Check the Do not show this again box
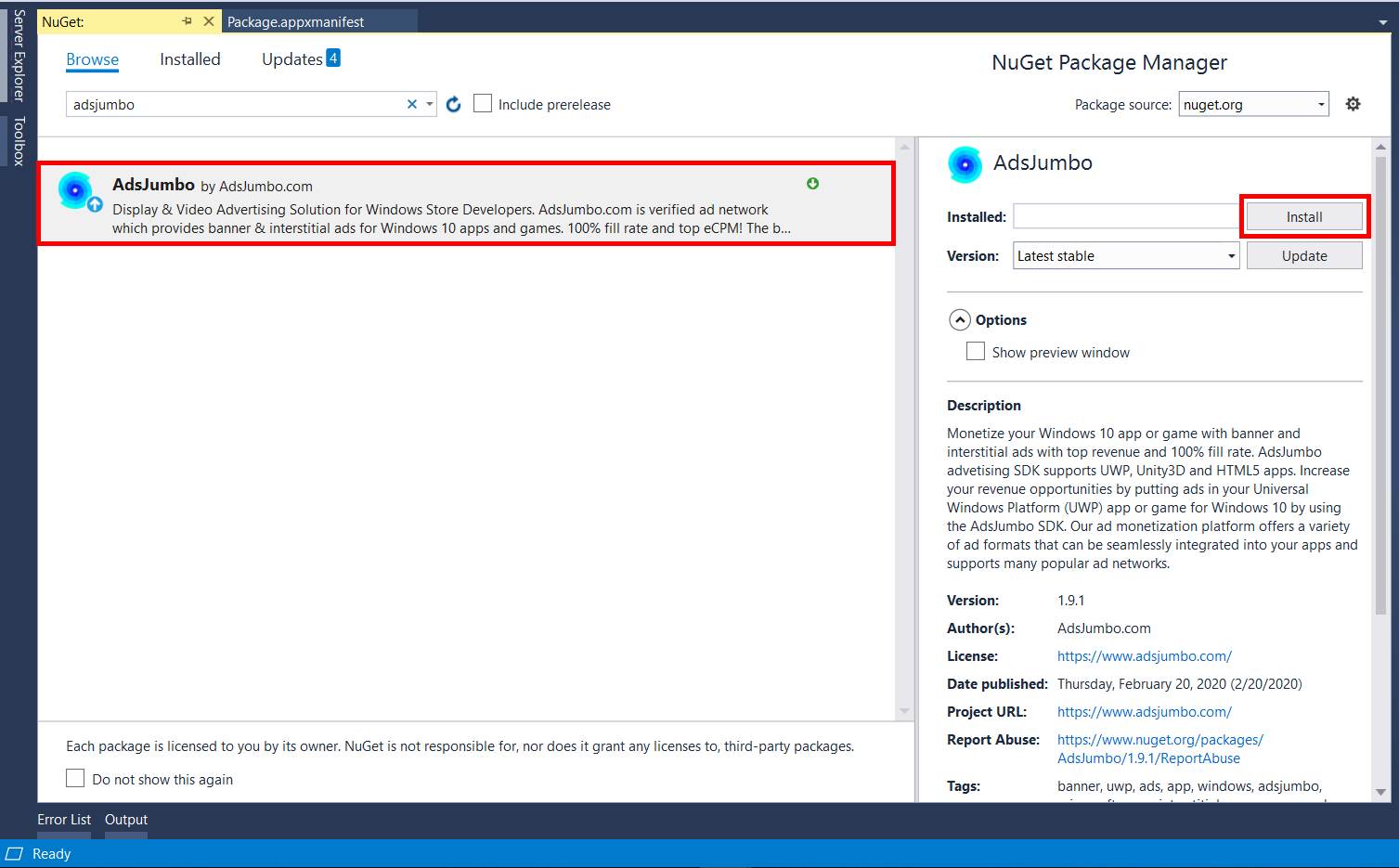Viewport: 1399px width, 868px height. (75, 779)
